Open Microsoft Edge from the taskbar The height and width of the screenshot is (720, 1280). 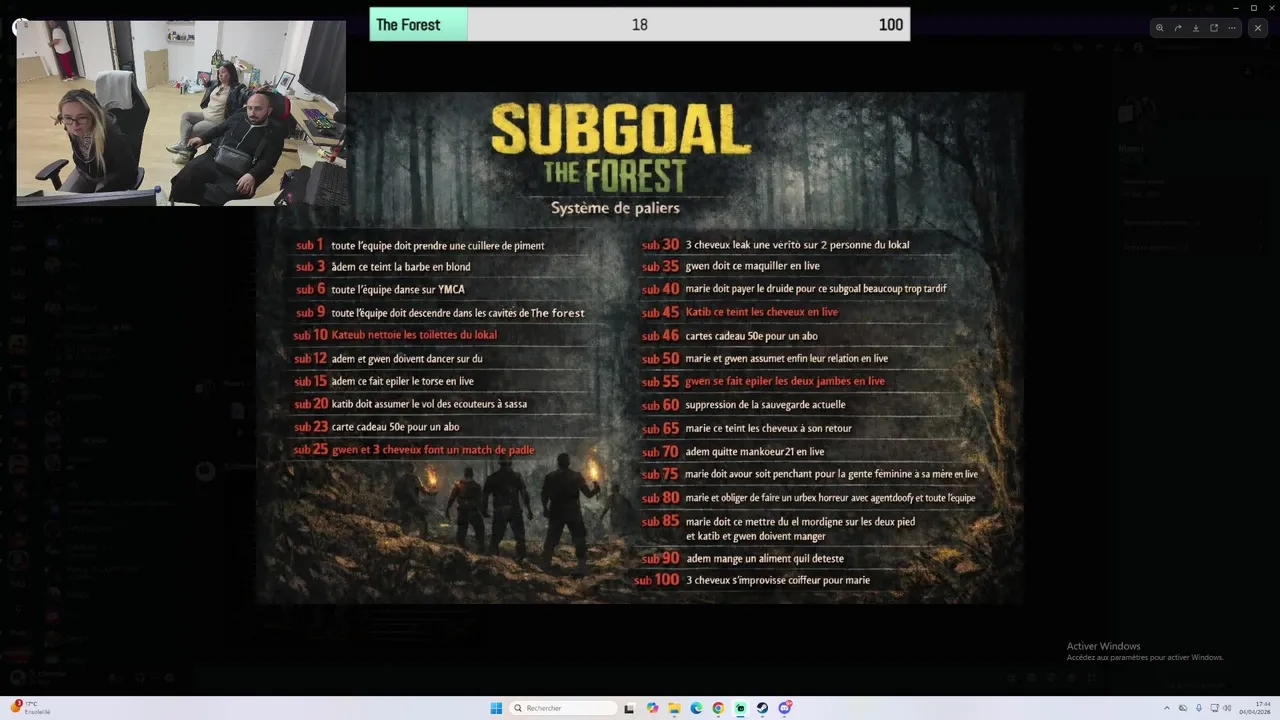696,708
